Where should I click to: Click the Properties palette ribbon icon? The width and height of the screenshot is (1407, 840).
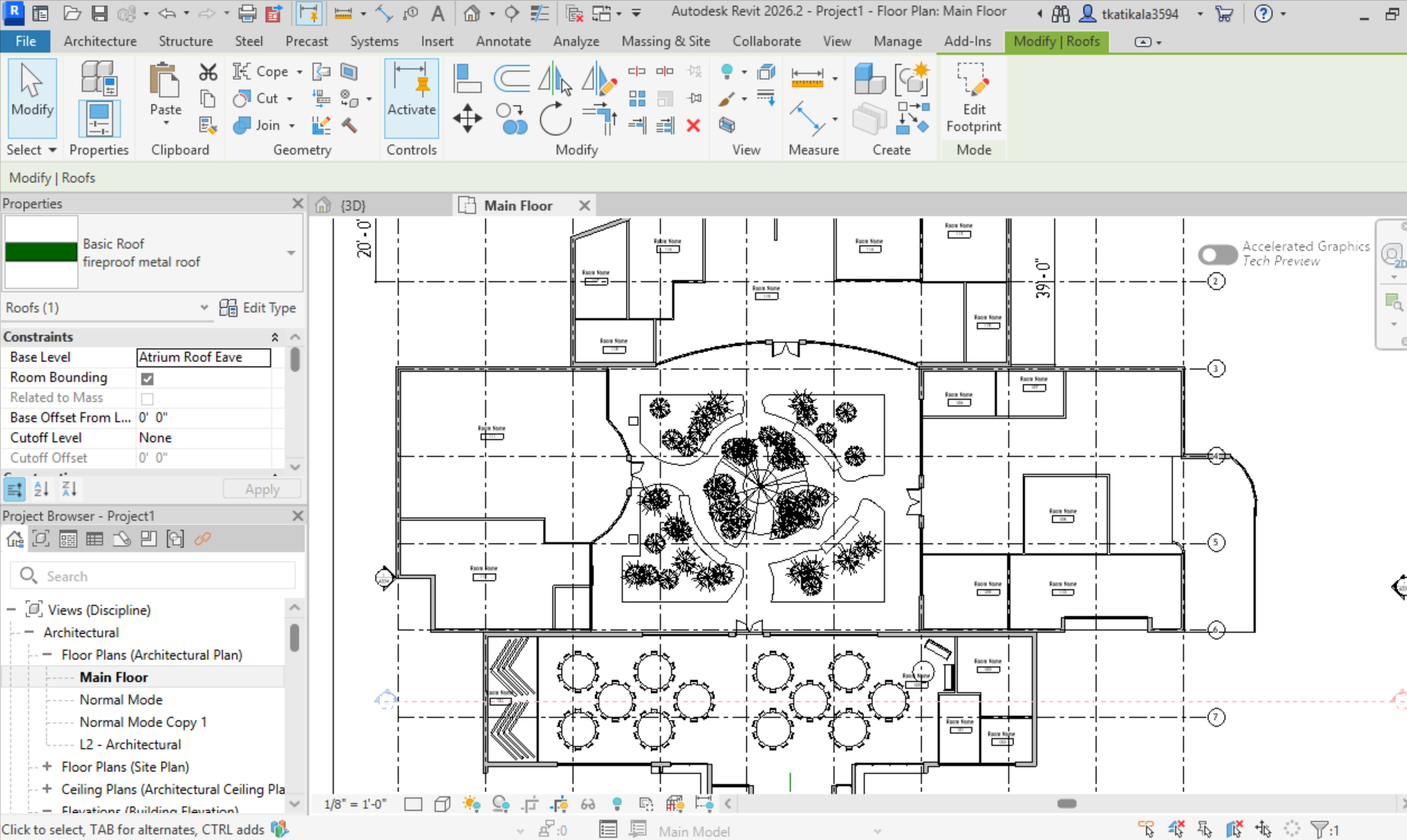point(99,119)
